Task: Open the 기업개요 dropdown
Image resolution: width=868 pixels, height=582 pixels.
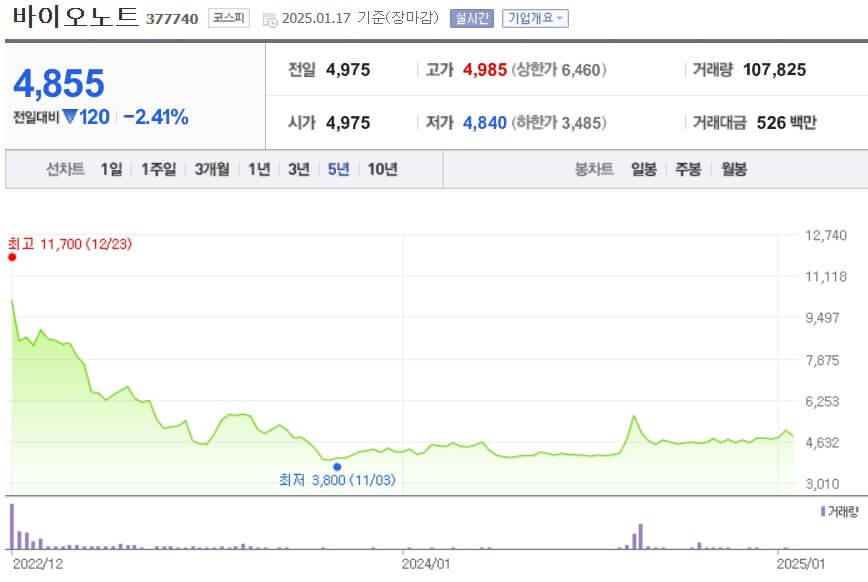Action: point(535,18)
